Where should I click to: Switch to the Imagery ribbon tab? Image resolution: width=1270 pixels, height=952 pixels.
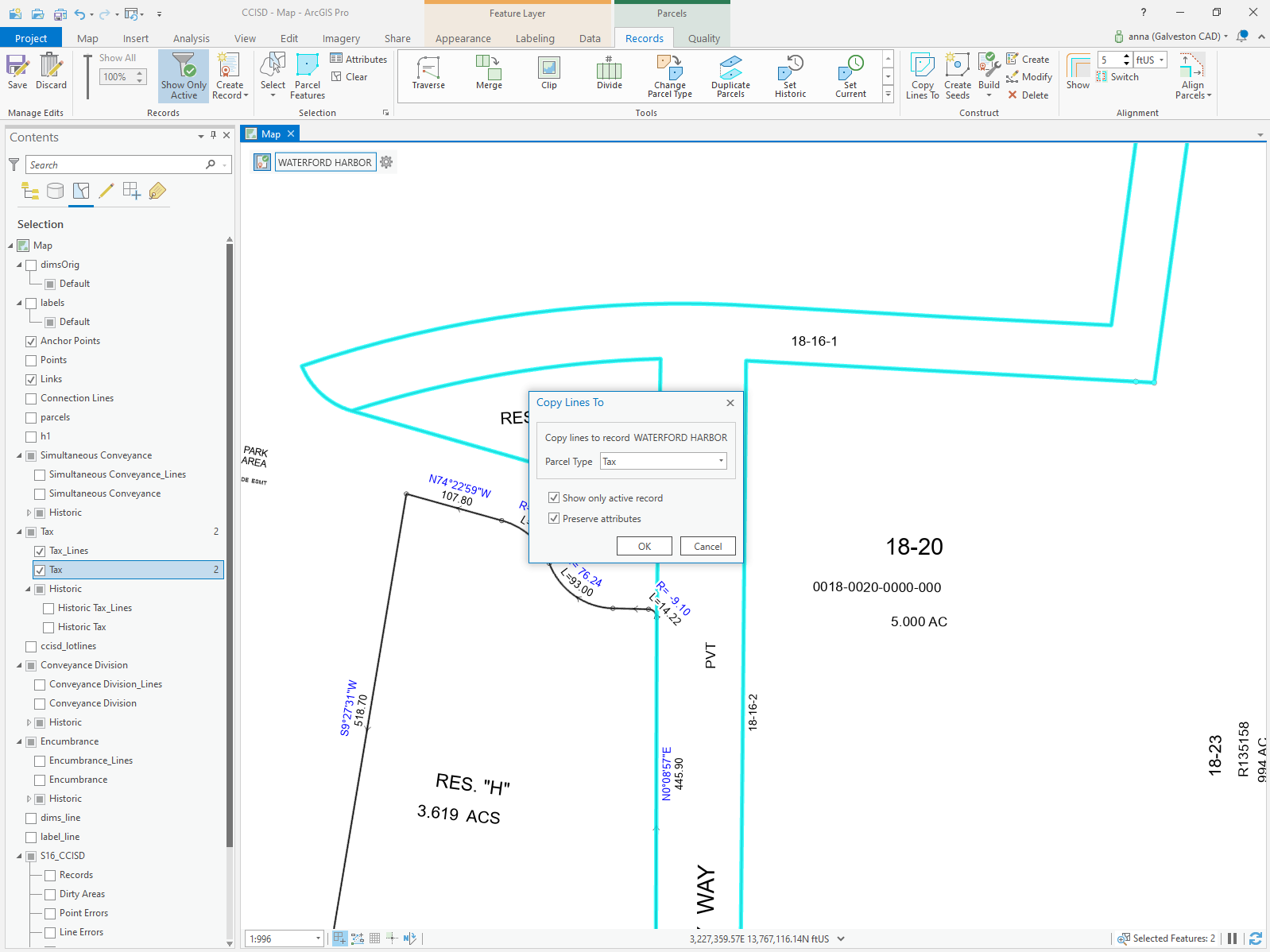point(341,38)
